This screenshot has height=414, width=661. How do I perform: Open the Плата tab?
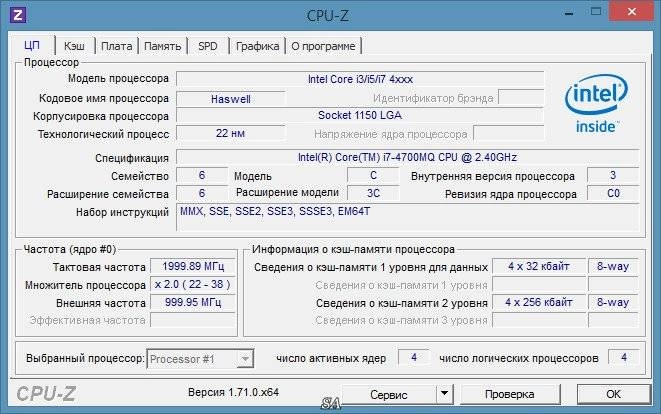pos(117,46)
